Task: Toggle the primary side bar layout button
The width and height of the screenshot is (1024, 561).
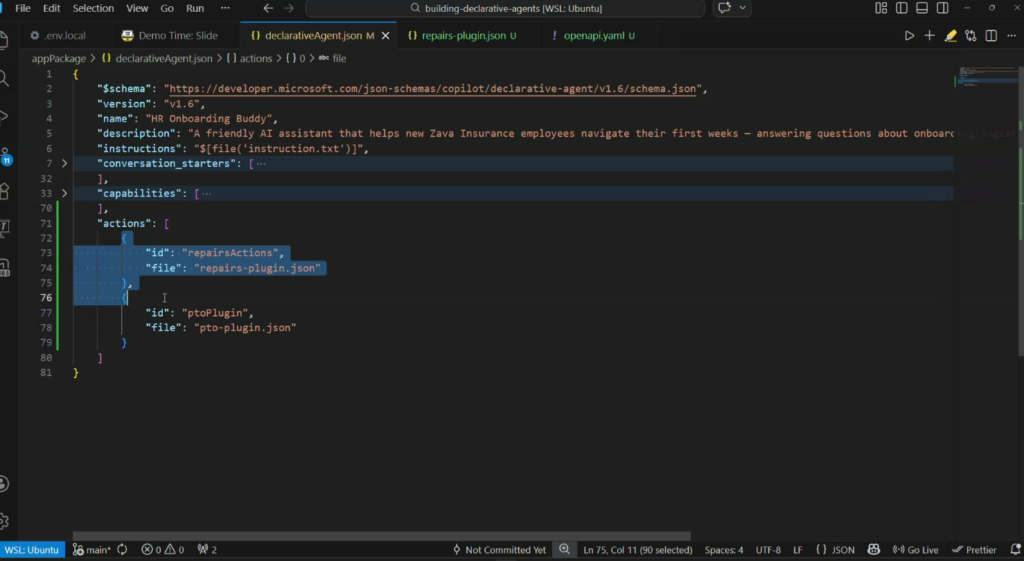Action: point(902,8)
